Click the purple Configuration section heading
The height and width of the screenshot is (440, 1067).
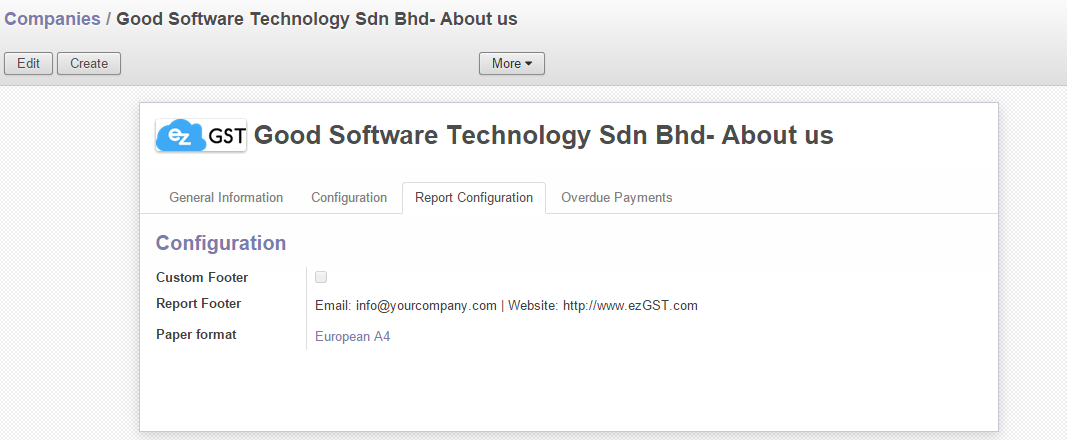click(221, 243)
